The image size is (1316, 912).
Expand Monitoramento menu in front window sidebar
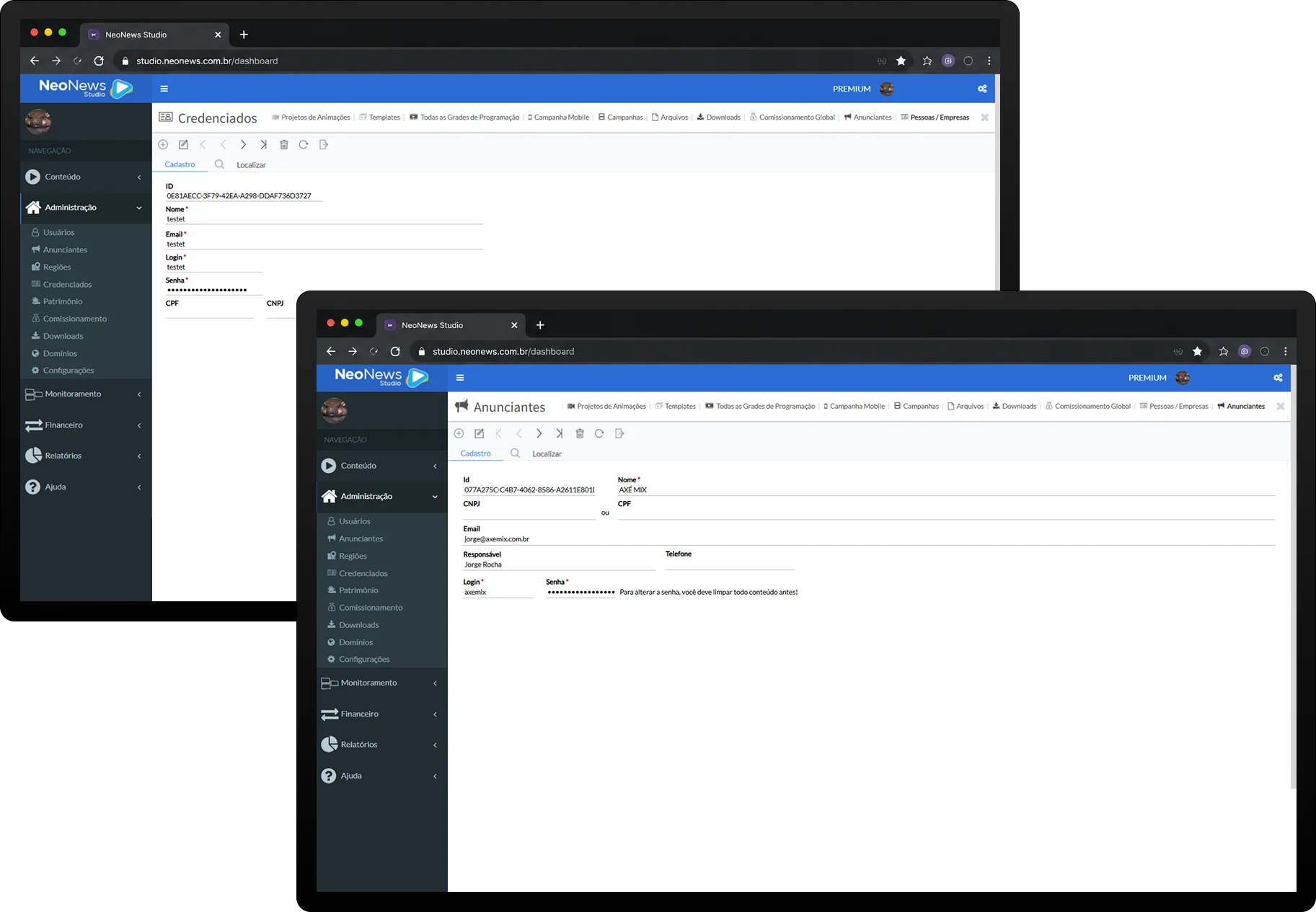(x=382, y=683)
